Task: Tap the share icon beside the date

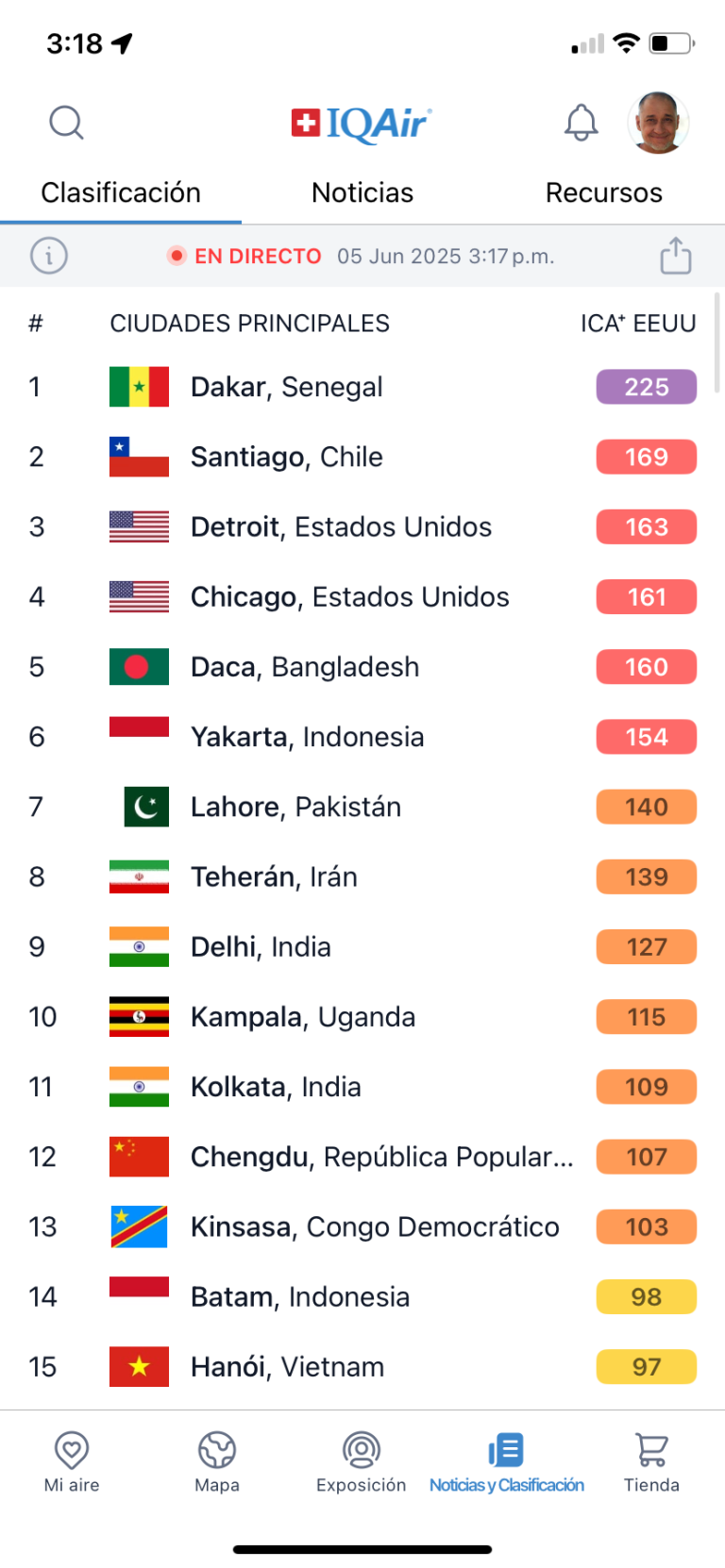Action: click(676, 256)
